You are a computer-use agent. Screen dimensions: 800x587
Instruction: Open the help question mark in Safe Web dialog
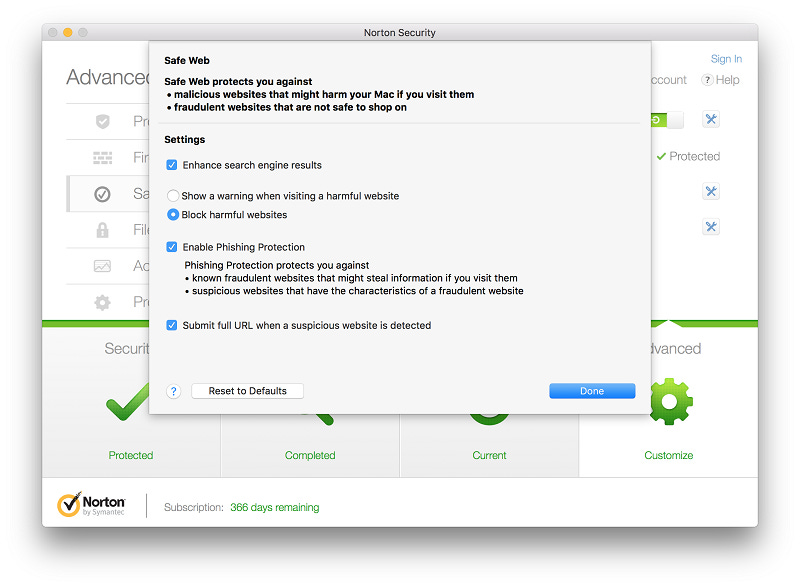[x=173, y=391]
